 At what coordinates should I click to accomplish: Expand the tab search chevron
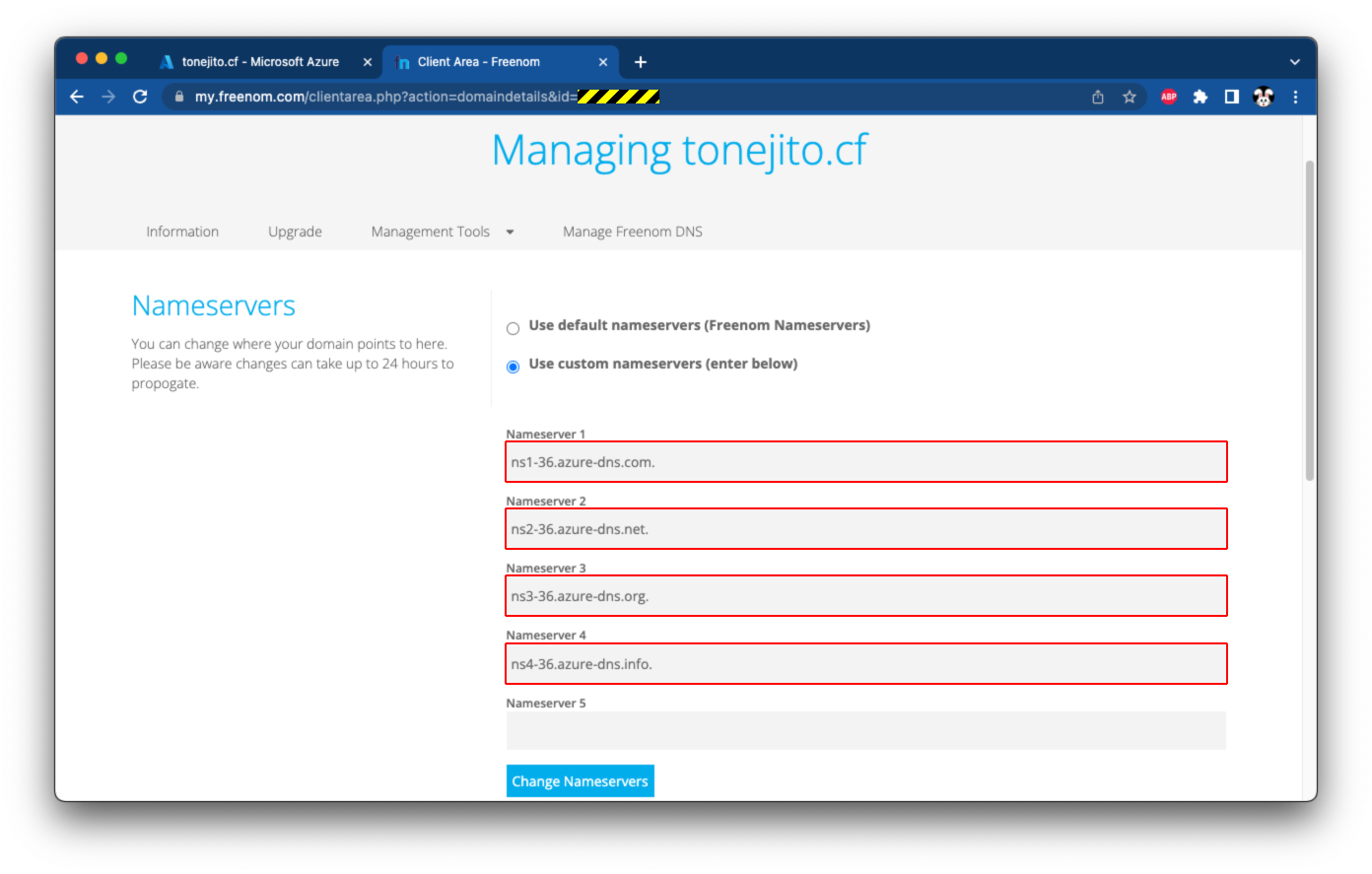coord(1295,62)
